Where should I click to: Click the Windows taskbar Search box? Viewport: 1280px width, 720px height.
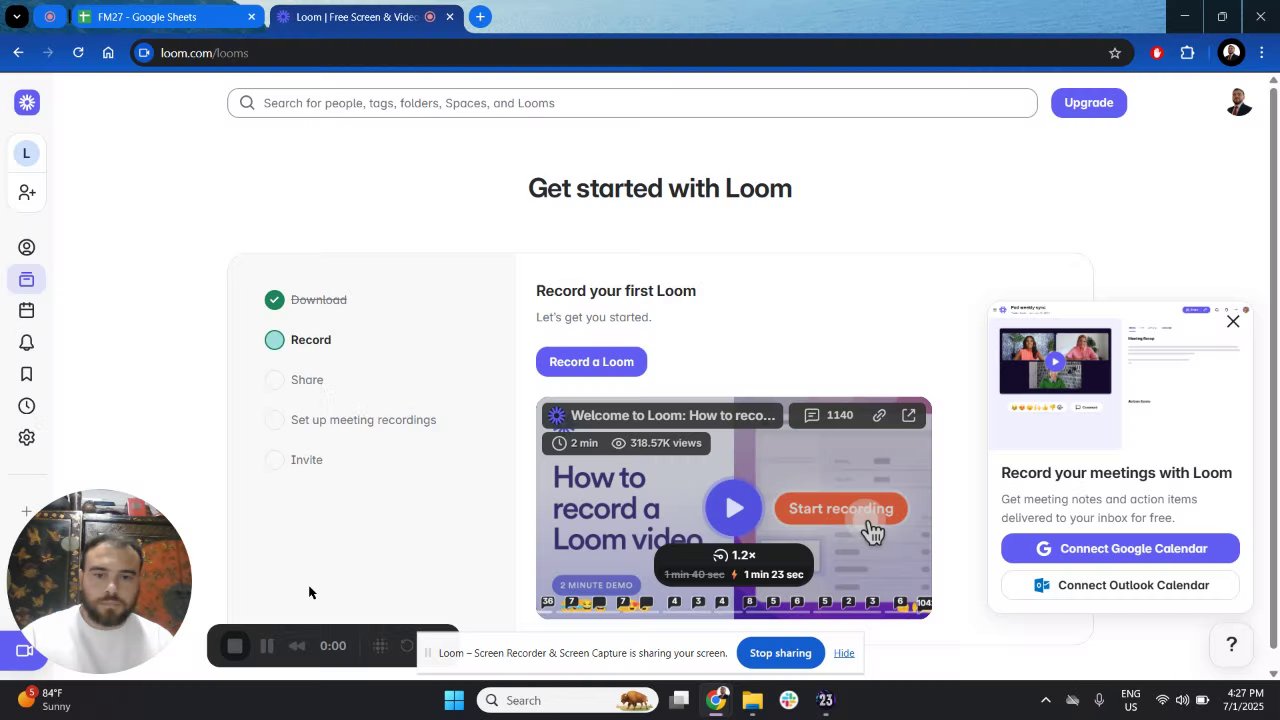567,700
